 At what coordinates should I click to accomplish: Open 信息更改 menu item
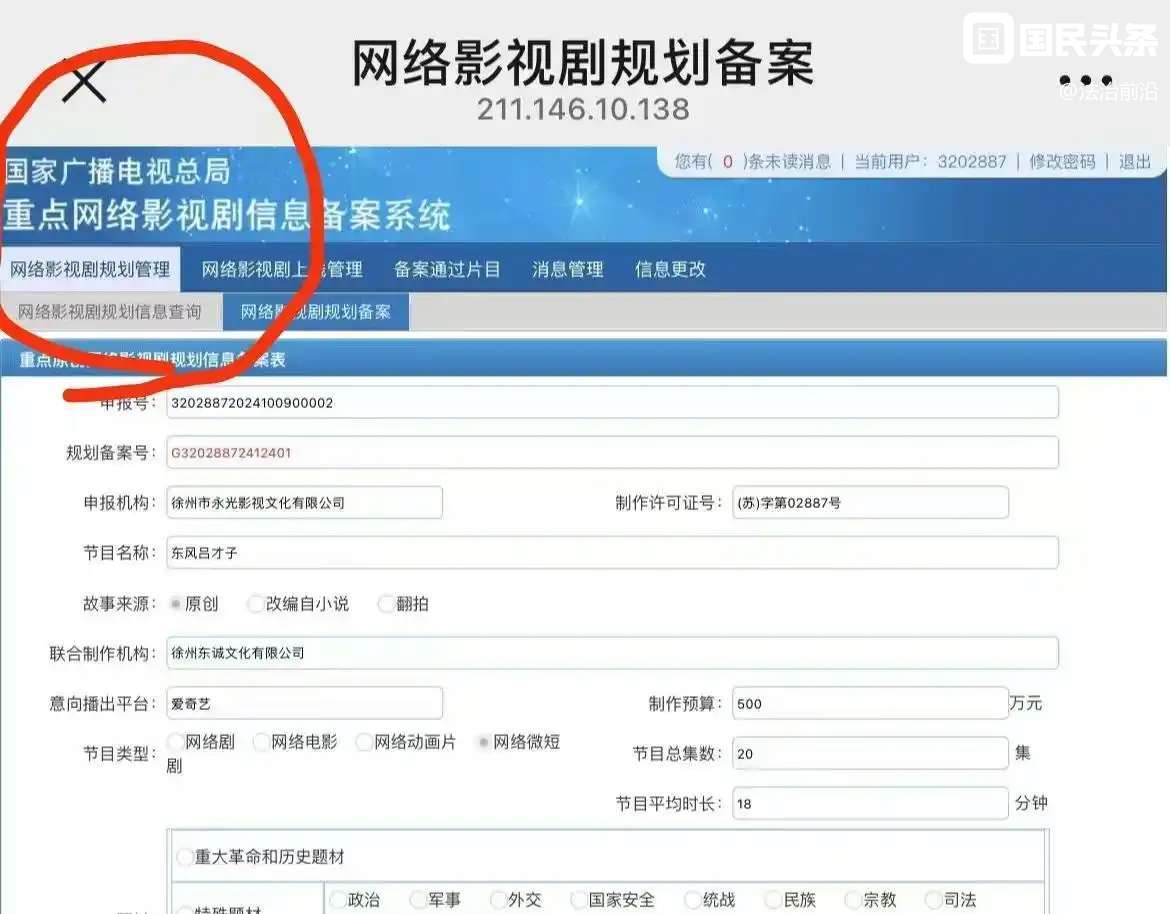(x=670, y=270)
